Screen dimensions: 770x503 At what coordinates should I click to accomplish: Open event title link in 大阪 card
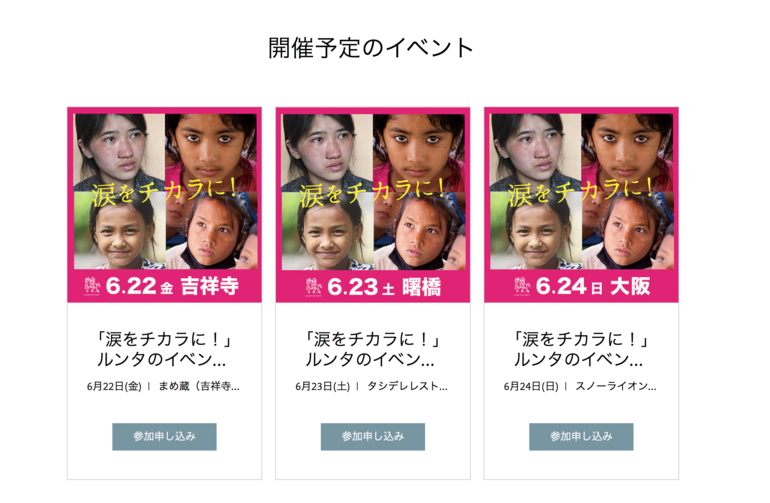(x=581, y=349)
